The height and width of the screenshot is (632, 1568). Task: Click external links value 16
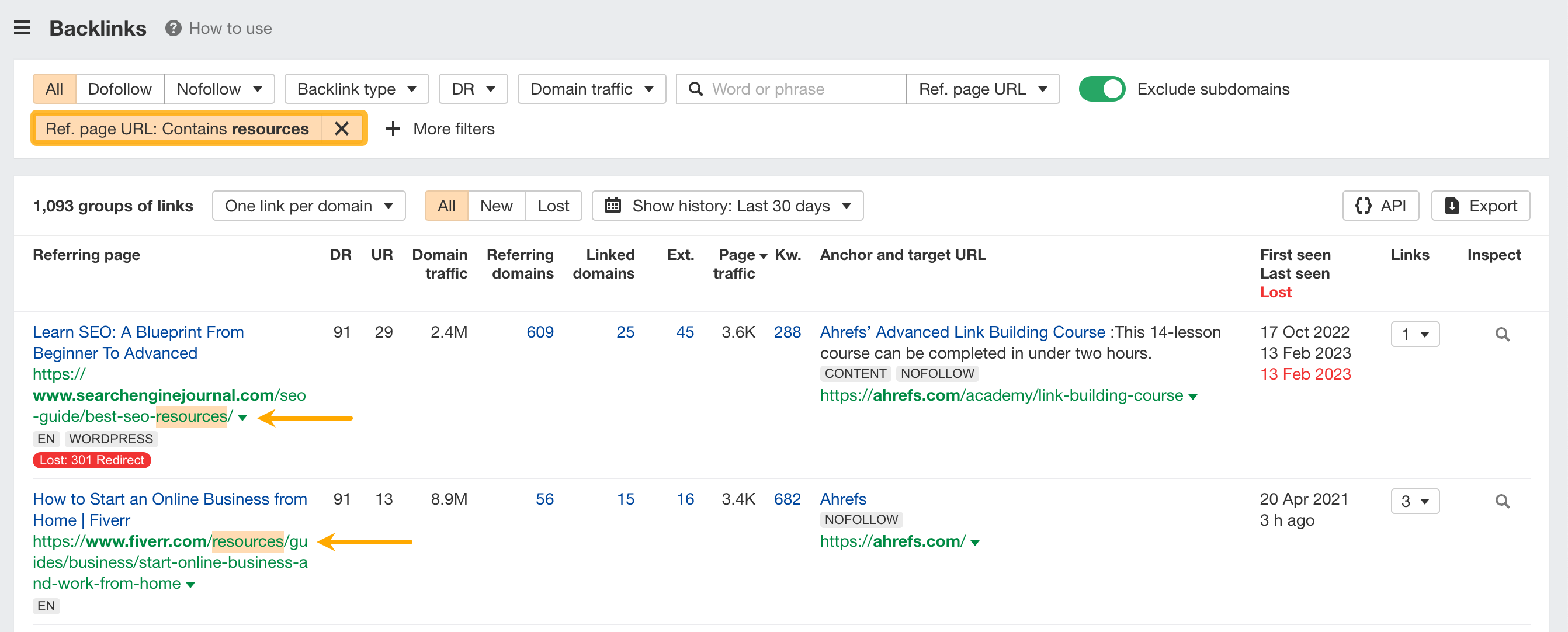click(685, 499)
